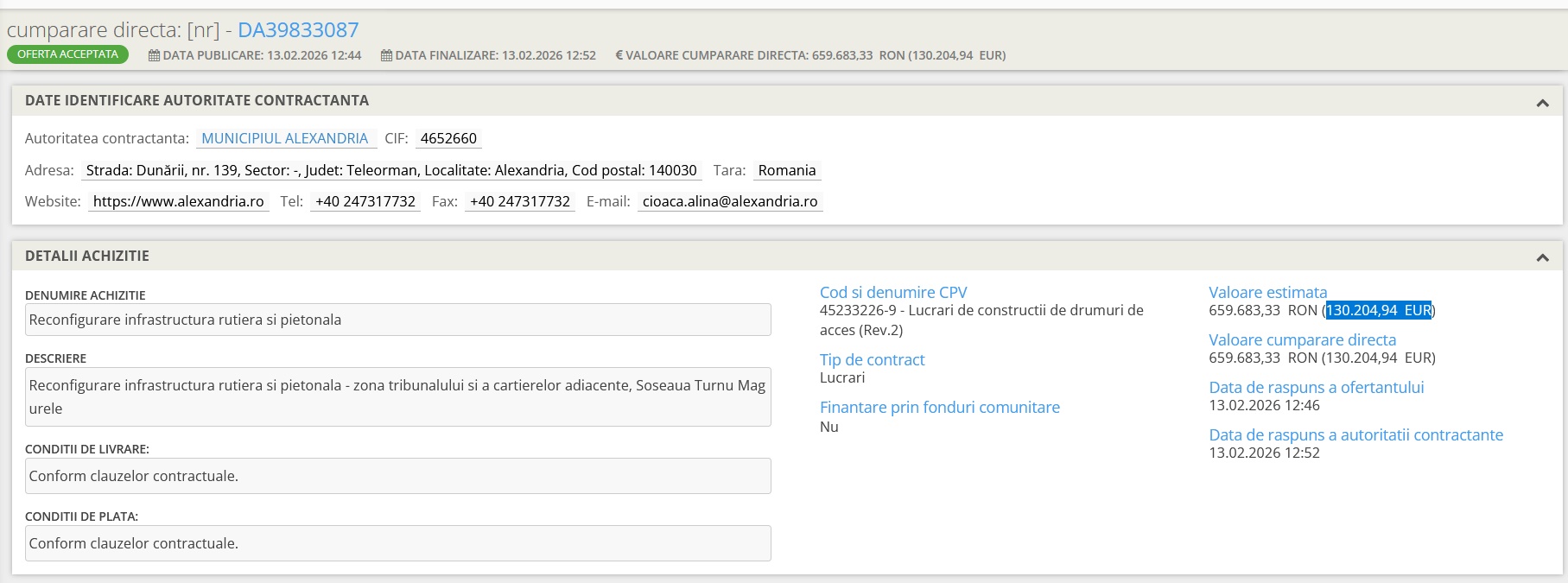Click the email cioaca.alina@alexandria.ro
This screenshot has height=583, width=1568.
[730, 201]
